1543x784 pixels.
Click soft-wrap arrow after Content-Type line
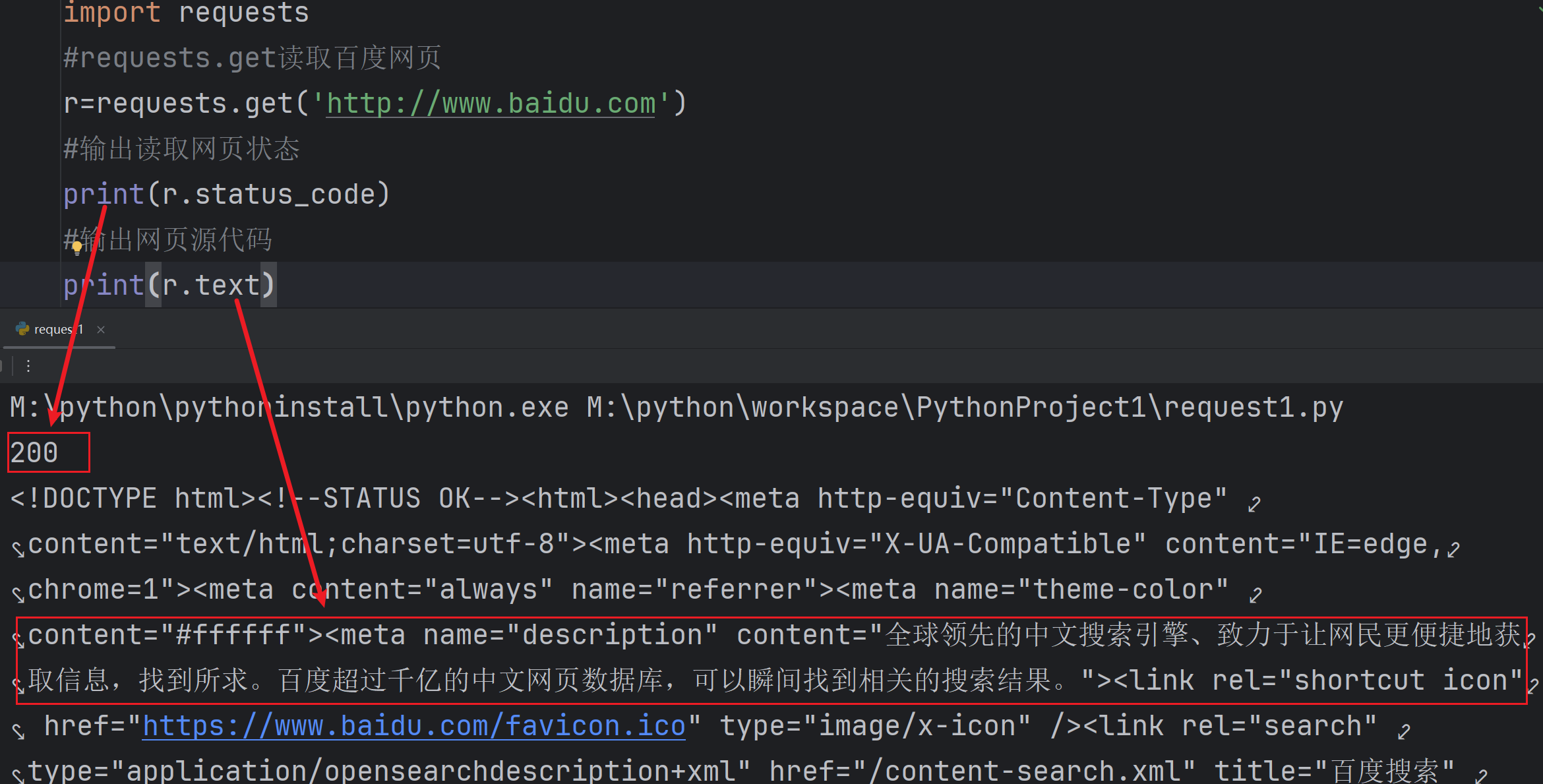point(1254,504)
